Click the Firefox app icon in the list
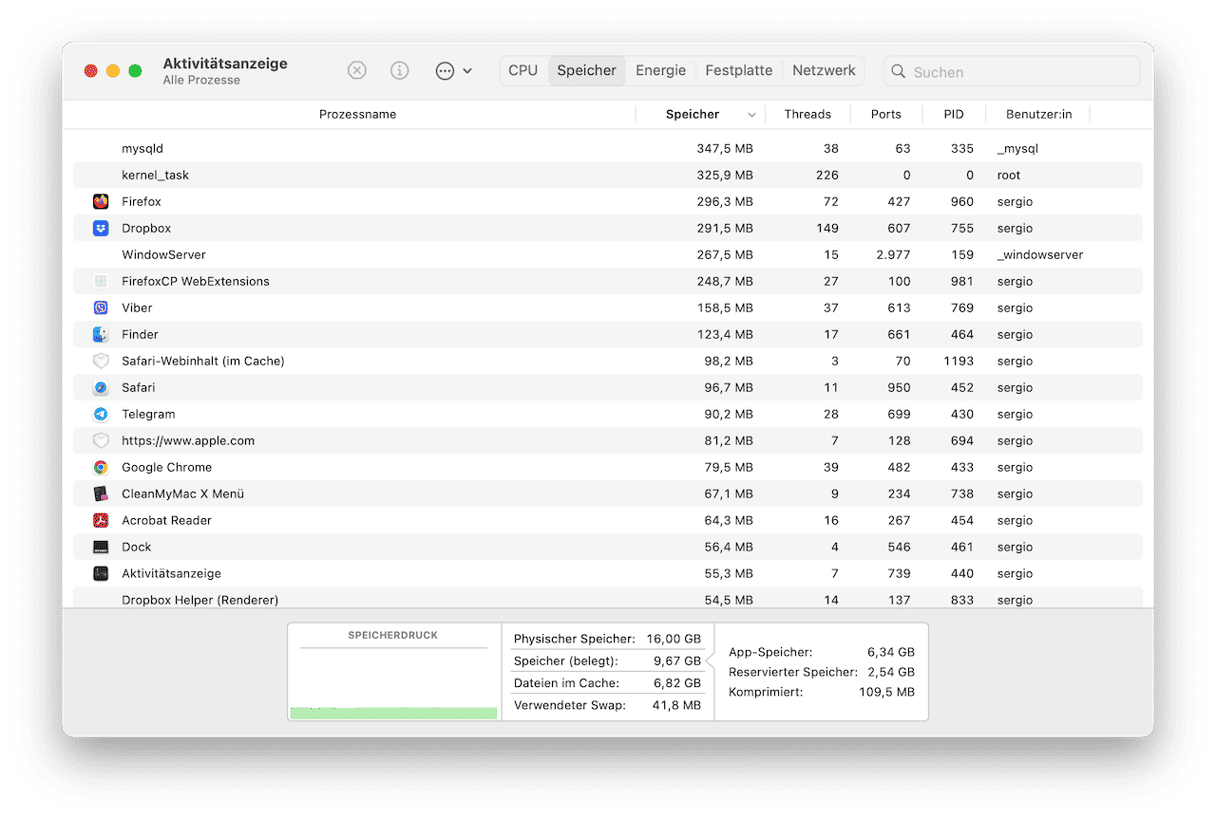 pyautogui.click(x=101, y=201)
